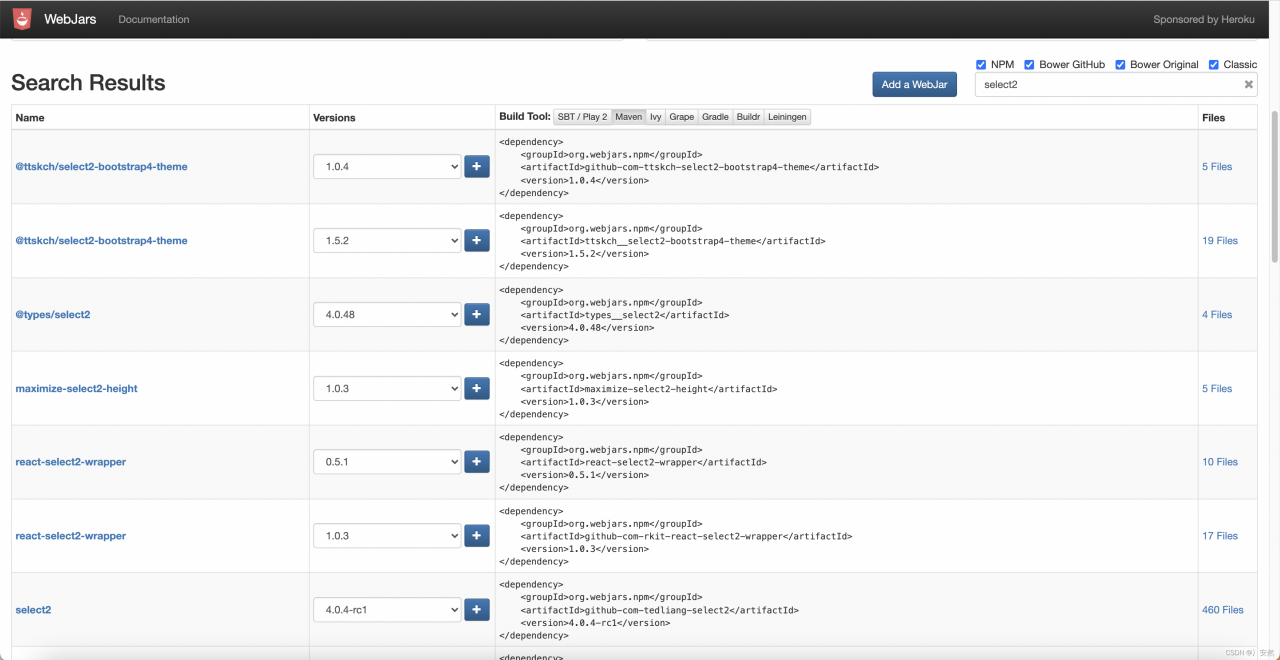Click the WebJars logo icon

(22, 18)
